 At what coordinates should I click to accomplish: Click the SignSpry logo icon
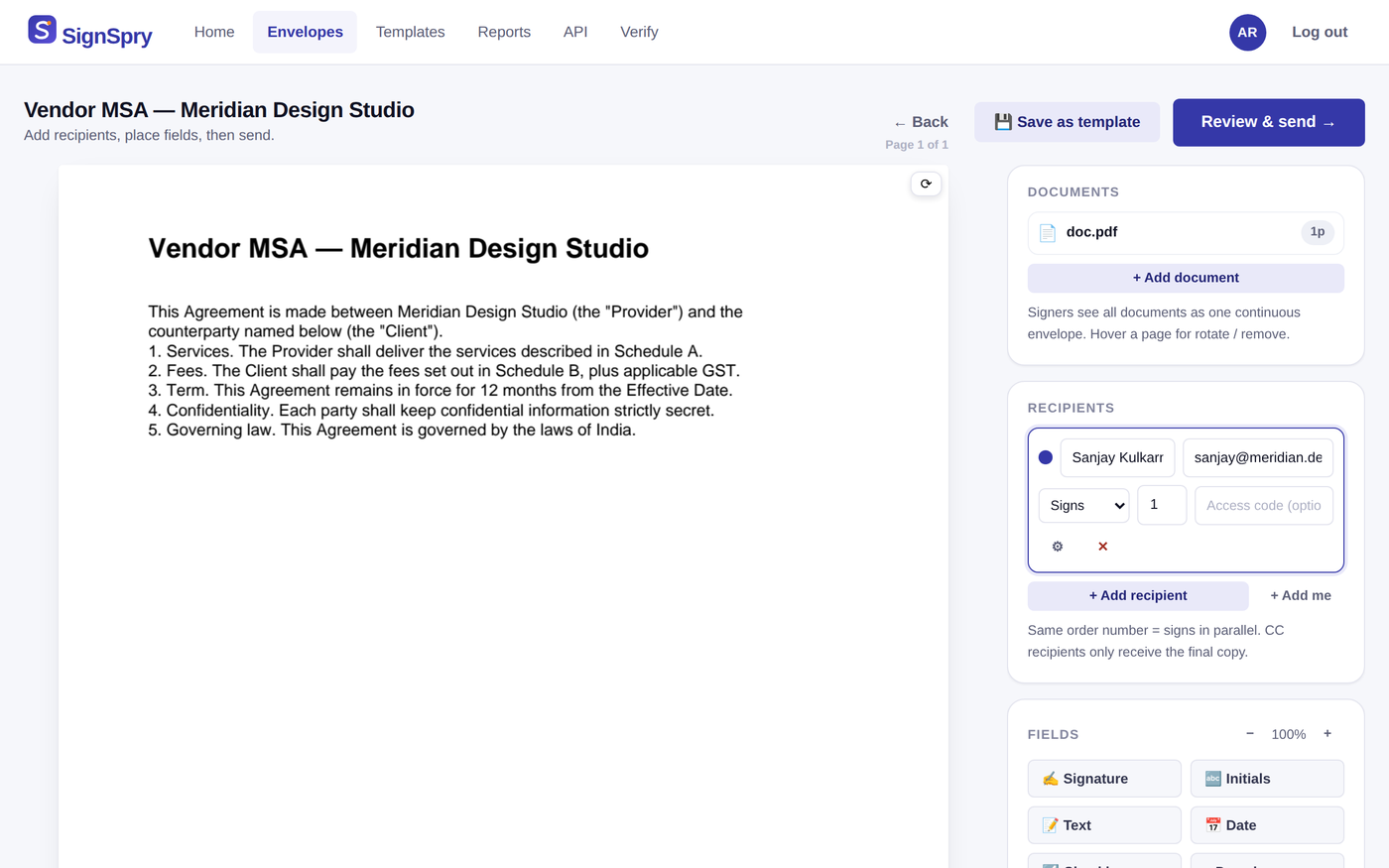[42, 30]
